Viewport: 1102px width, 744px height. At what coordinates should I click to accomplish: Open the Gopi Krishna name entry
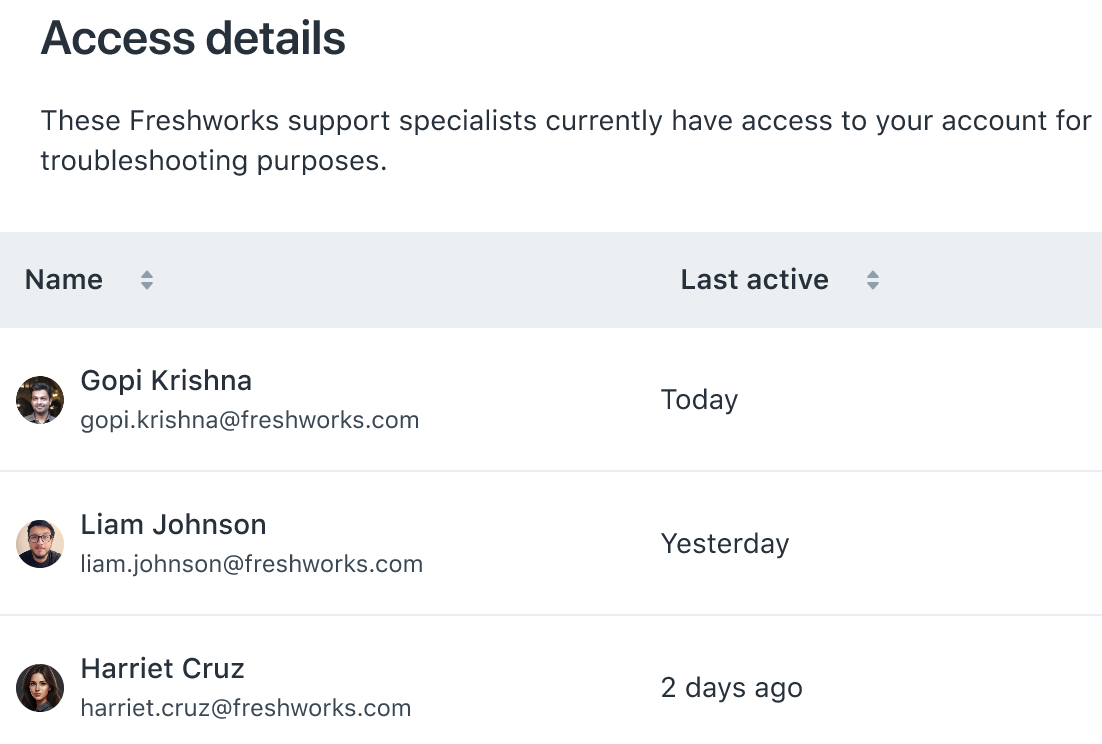166,381
